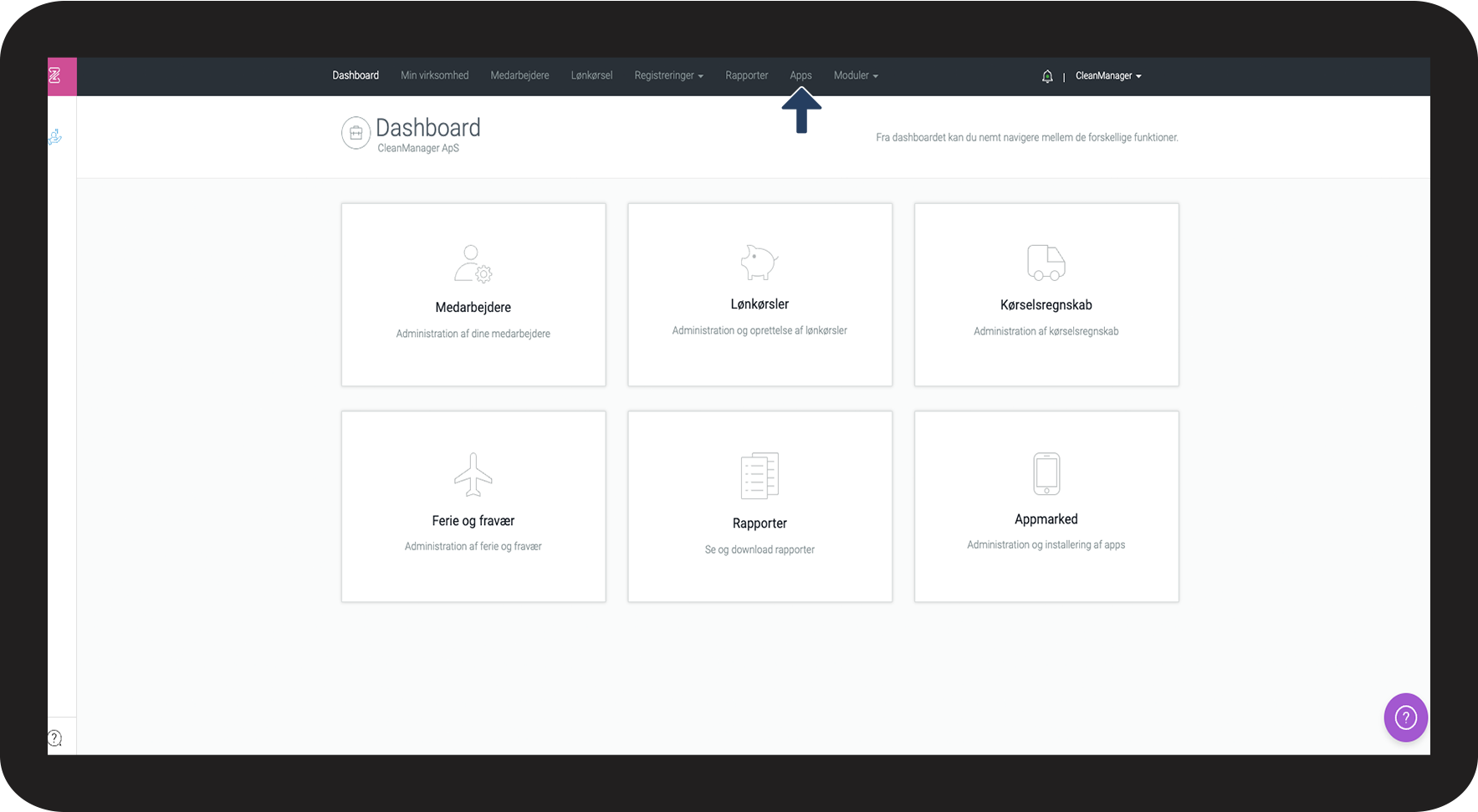Image resolution: width=1478 pixels, height=812 pixels.
Task: Click 'Administration og installering af apps' text
Action: tap(1046, 544)
